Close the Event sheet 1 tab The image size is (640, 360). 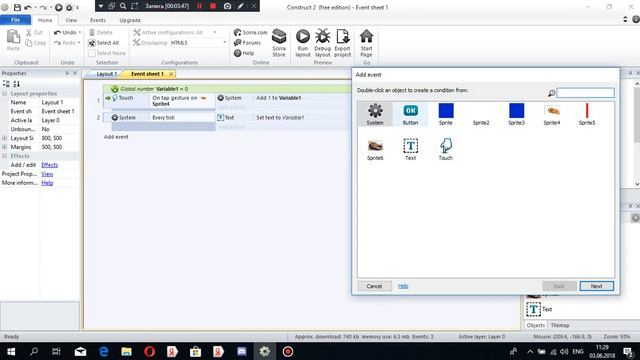(171, 74)
